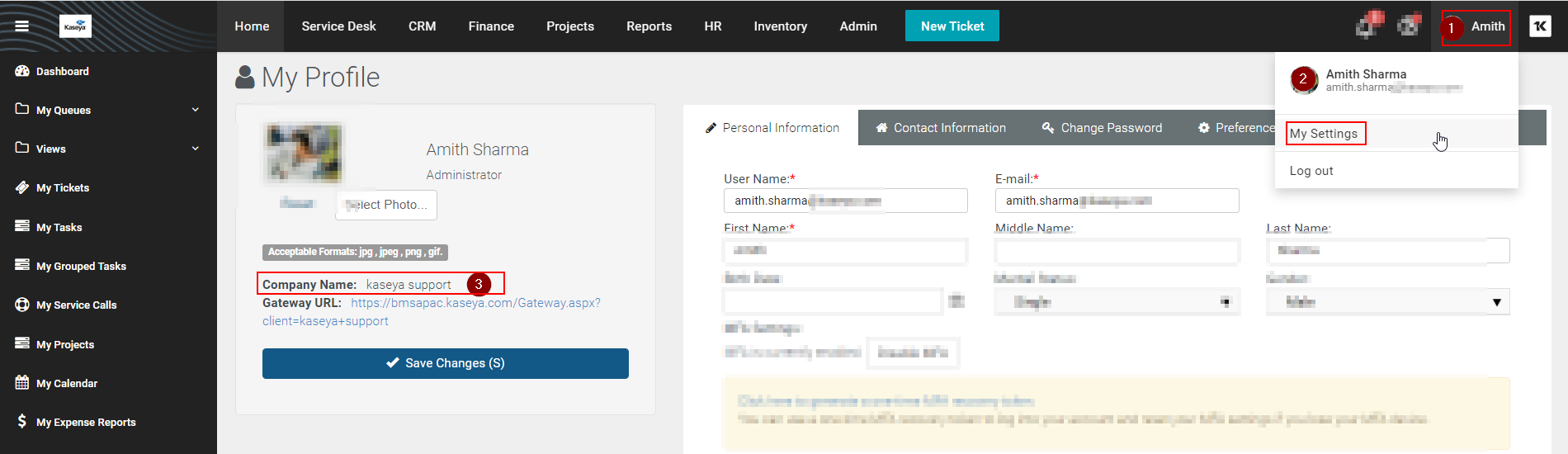Open the My Projects icon
This screenshot has height=454, width=1568.
[x=22, y=343]
